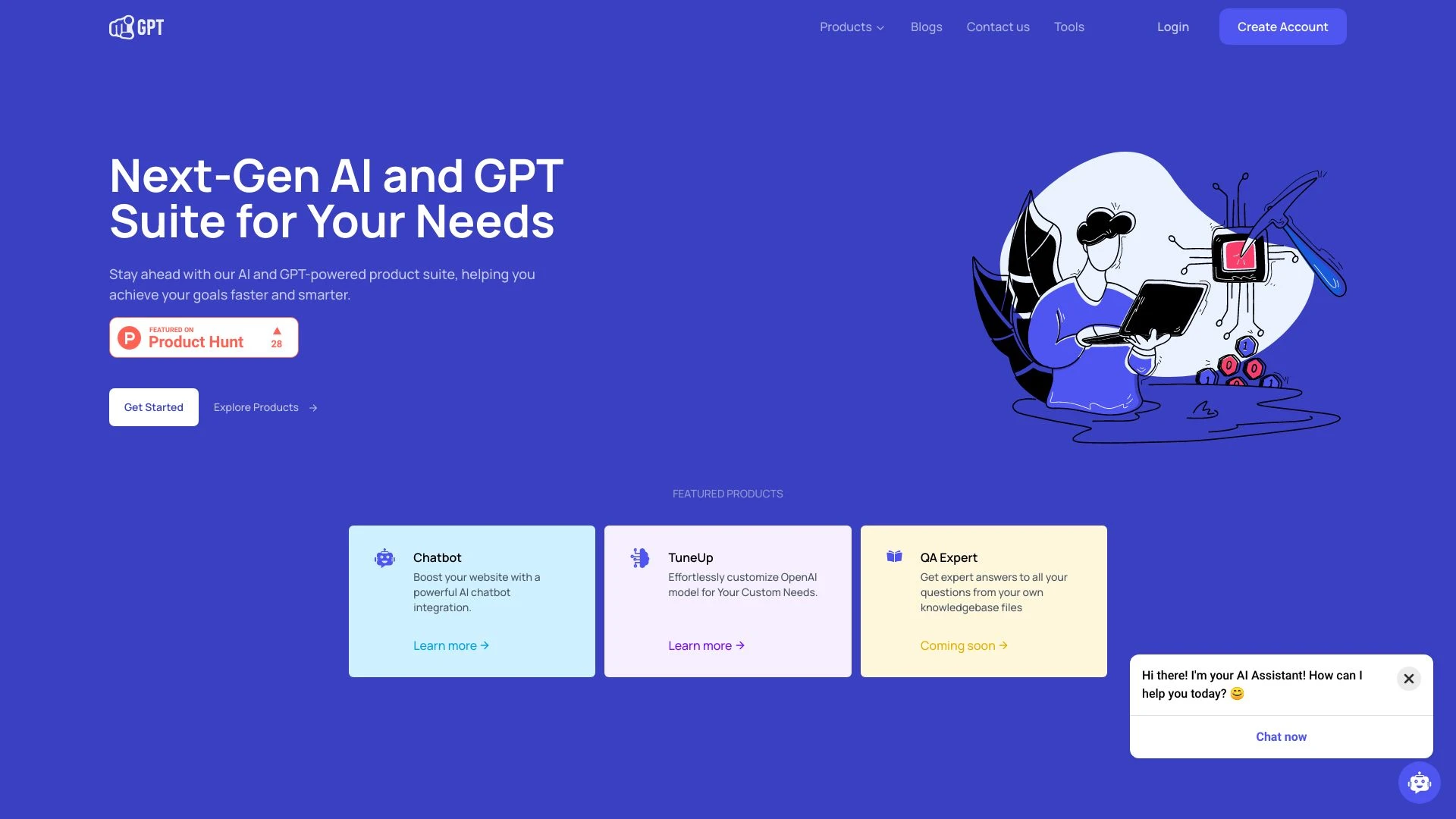Viewport: 1456px width, 819px height.
Task: Click the Blogs menu item
Action: pyautogui.click(x=926, y=26)
